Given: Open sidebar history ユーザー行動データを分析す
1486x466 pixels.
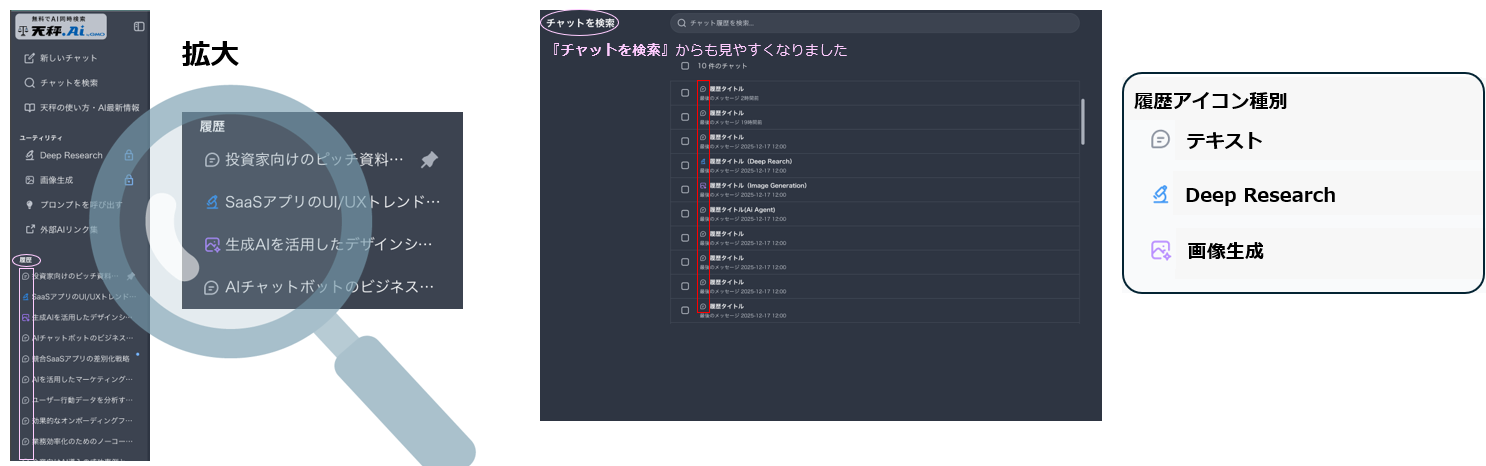Looking at the screenshot, I should click(79, 400).
